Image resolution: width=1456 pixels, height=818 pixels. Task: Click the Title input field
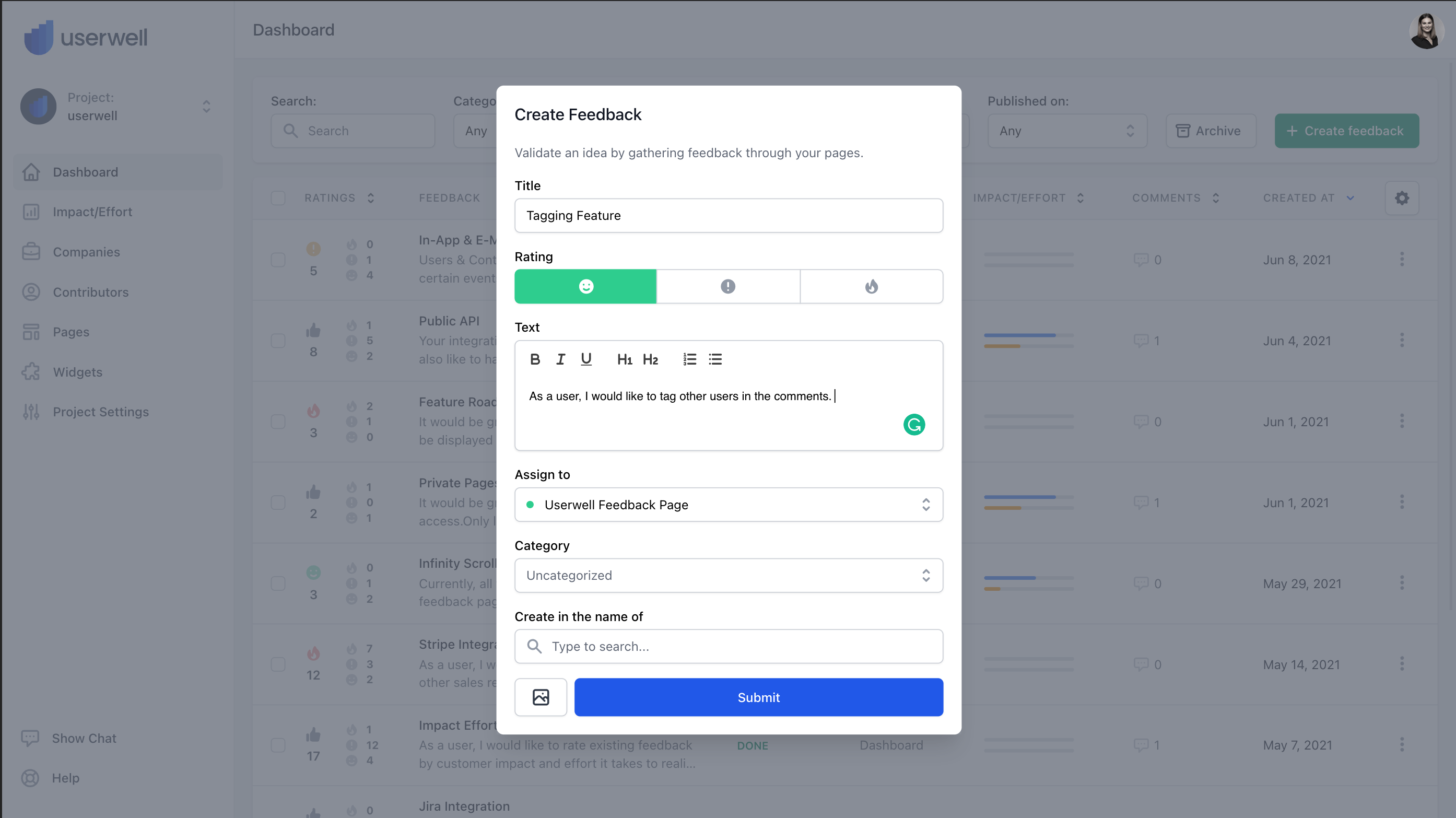coord(728,215)
